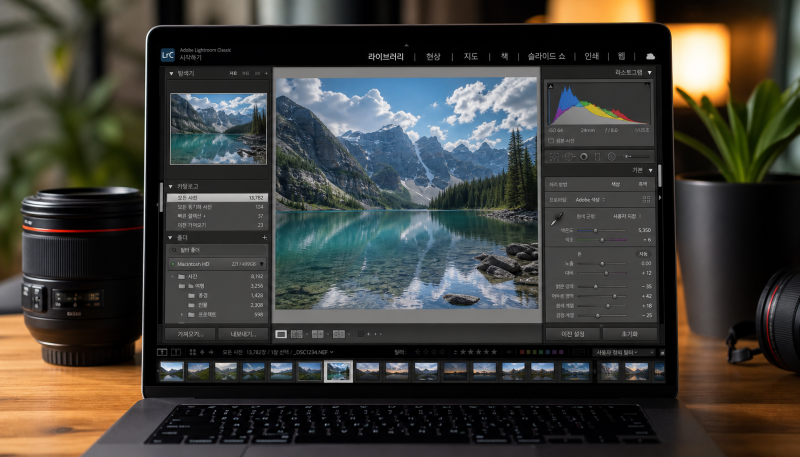Switch to the 인쇄 module
This screenshot has width=800, height=457.
pos(592,57)
